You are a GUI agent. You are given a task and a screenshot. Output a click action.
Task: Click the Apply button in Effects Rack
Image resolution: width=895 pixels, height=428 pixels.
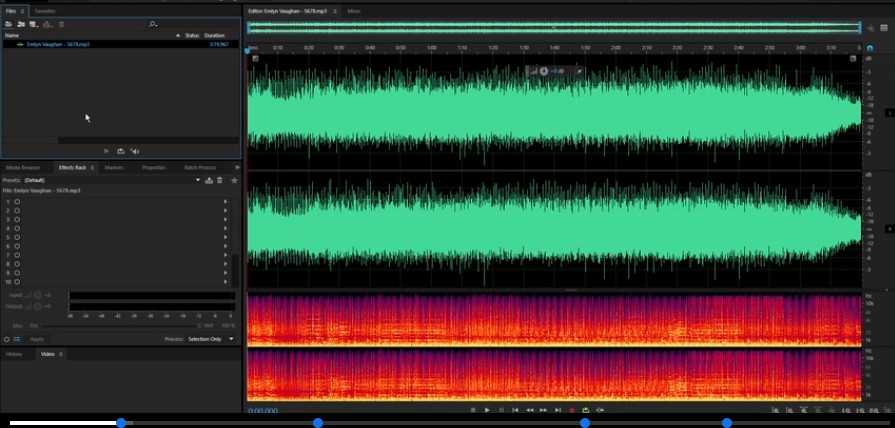click(x=37, y=339)
